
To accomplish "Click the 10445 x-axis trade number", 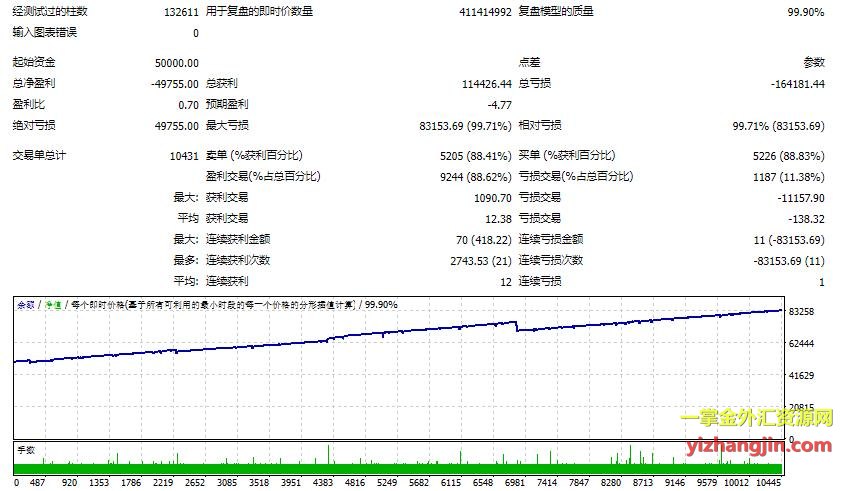I will point(768,482).
